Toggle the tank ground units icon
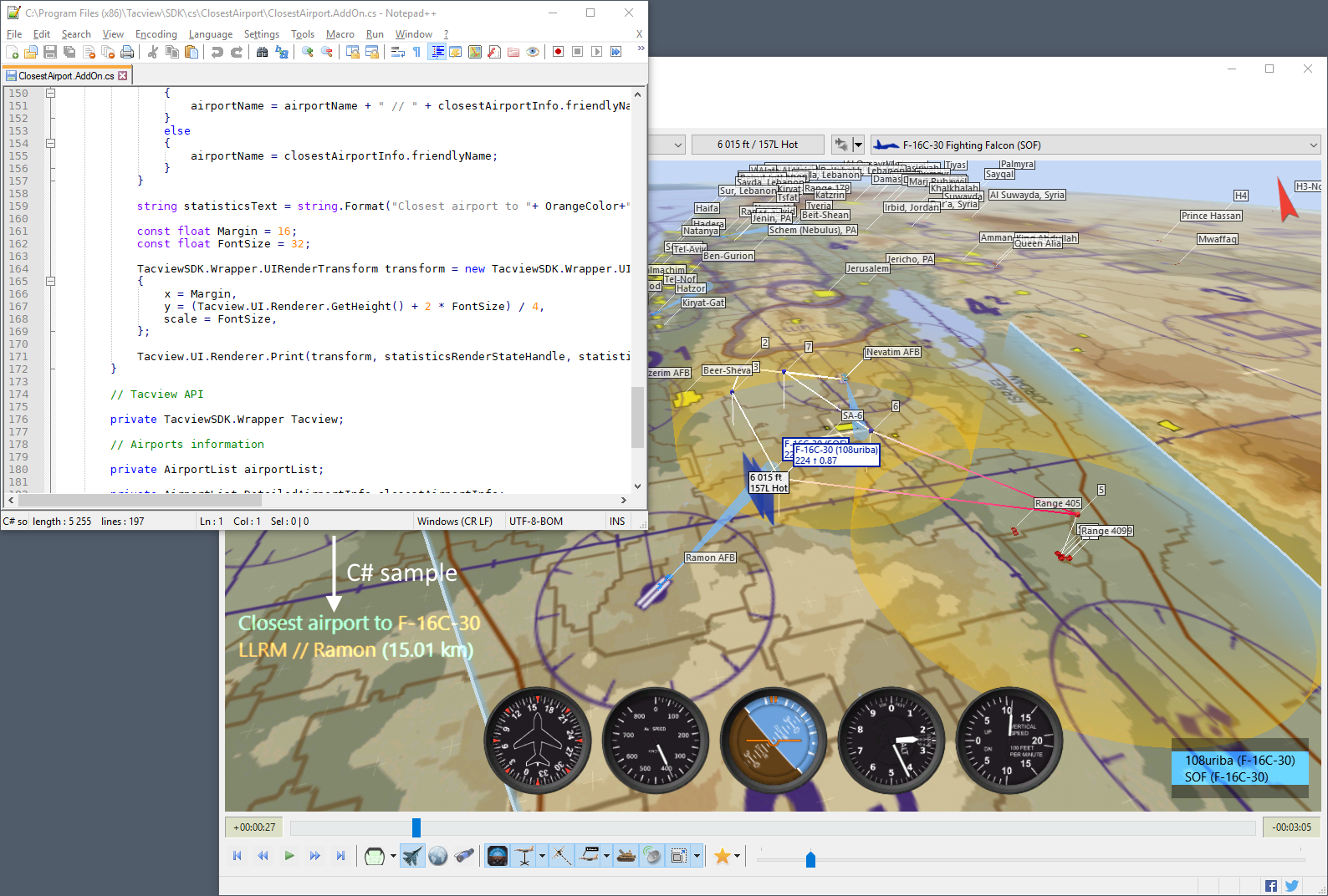This screenshot has width=1328, height=896. tap(626, 856)
